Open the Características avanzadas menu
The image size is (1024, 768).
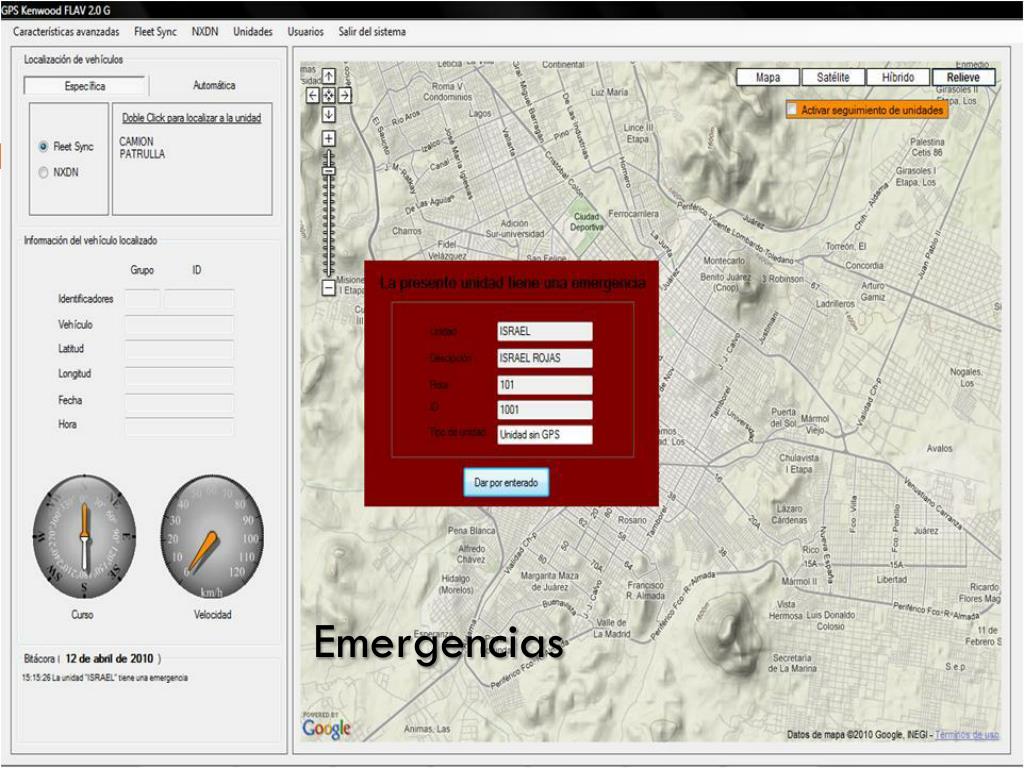pyautogui.click(x=66, y=31)
